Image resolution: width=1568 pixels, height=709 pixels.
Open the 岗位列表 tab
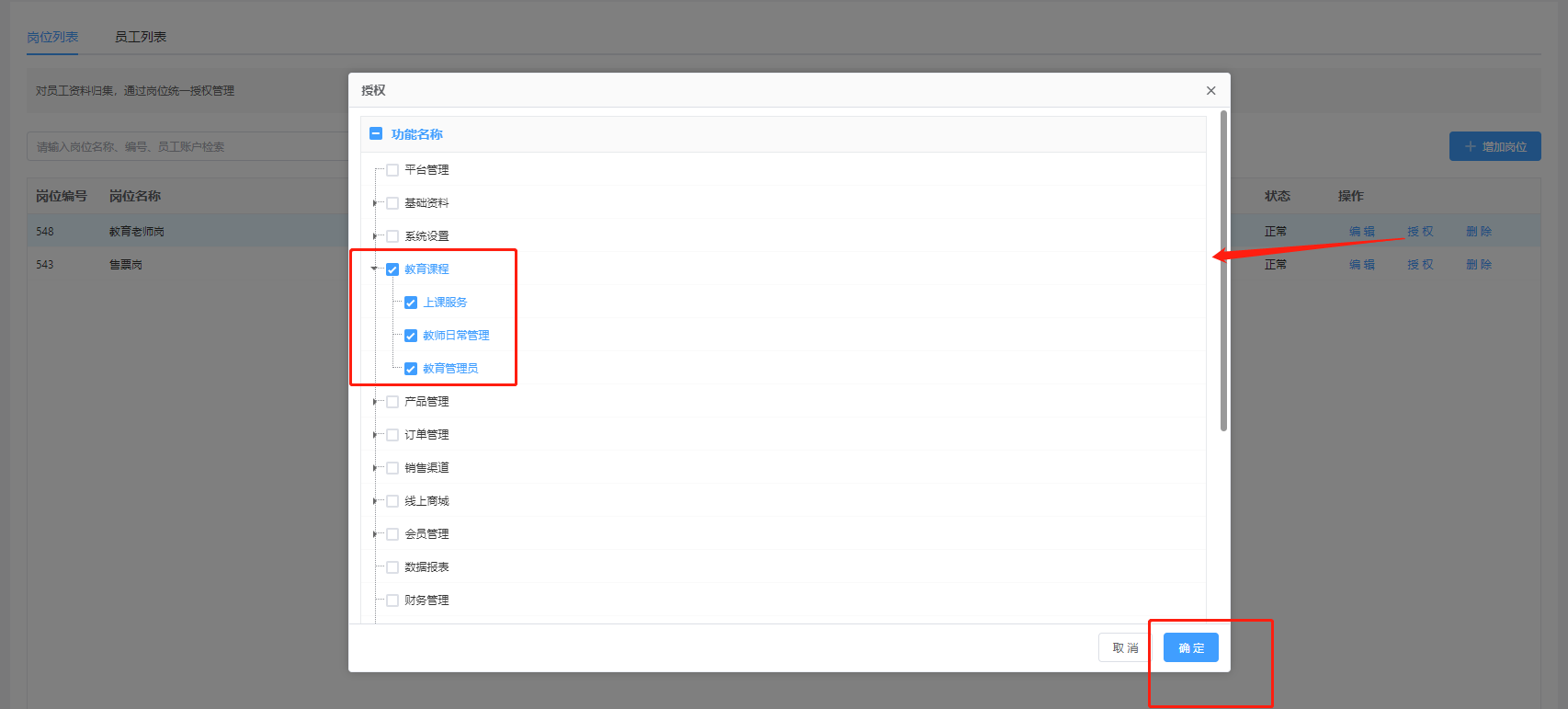point(52,37)
